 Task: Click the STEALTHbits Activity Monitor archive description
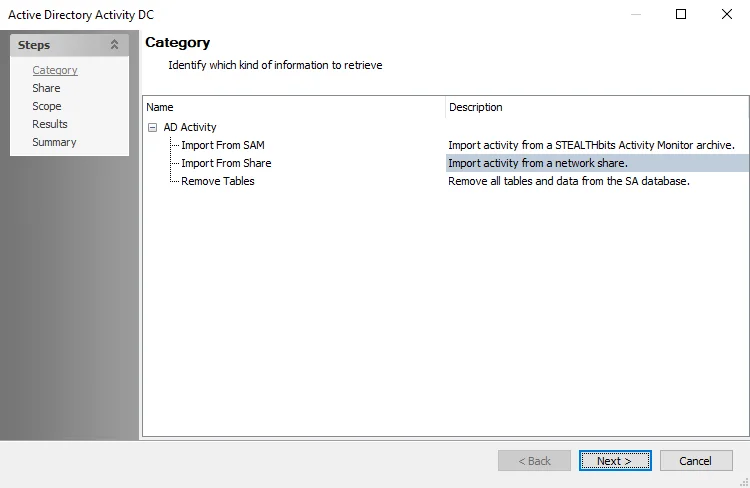click(591, 145)
